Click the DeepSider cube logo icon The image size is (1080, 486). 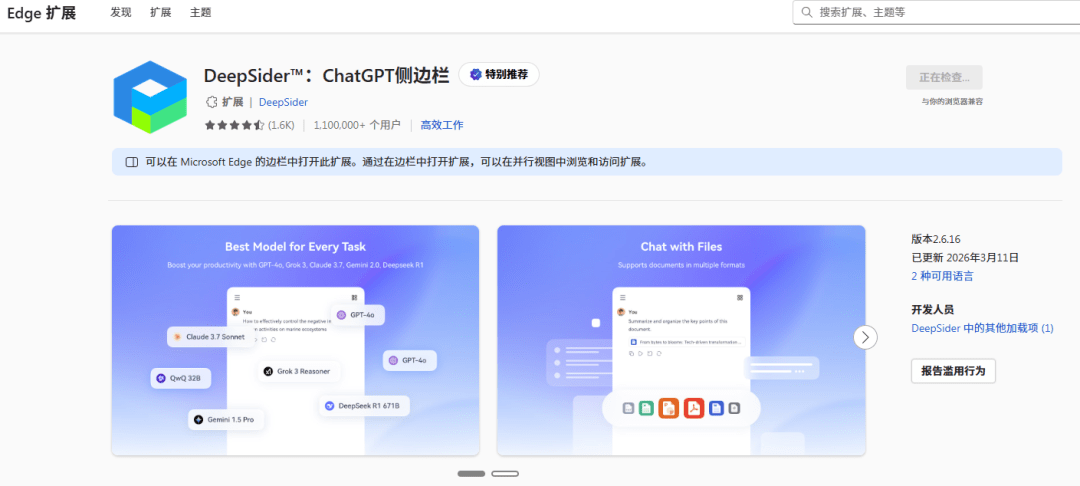[x=150, y=97]
